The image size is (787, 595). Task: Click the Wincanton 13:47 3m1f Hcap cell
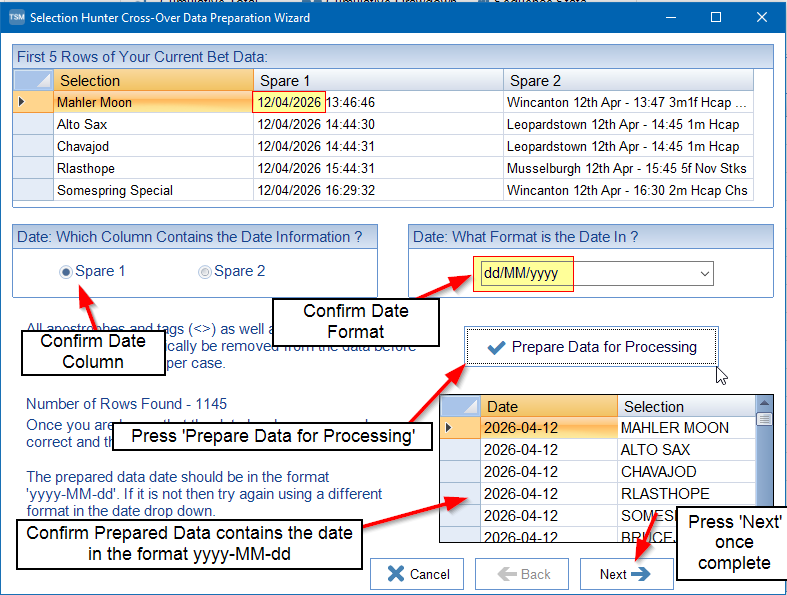tap(628, 102)
